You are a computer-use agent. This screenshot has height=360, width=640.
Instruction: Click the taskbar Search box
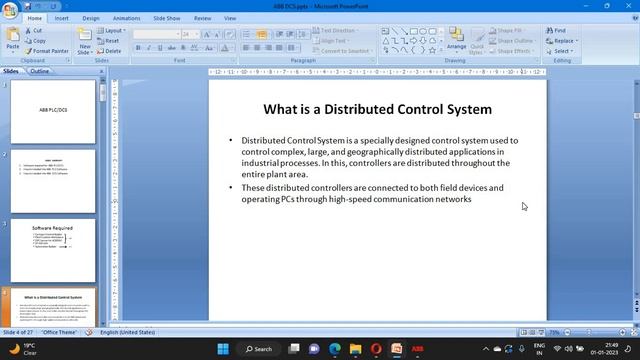259,349
